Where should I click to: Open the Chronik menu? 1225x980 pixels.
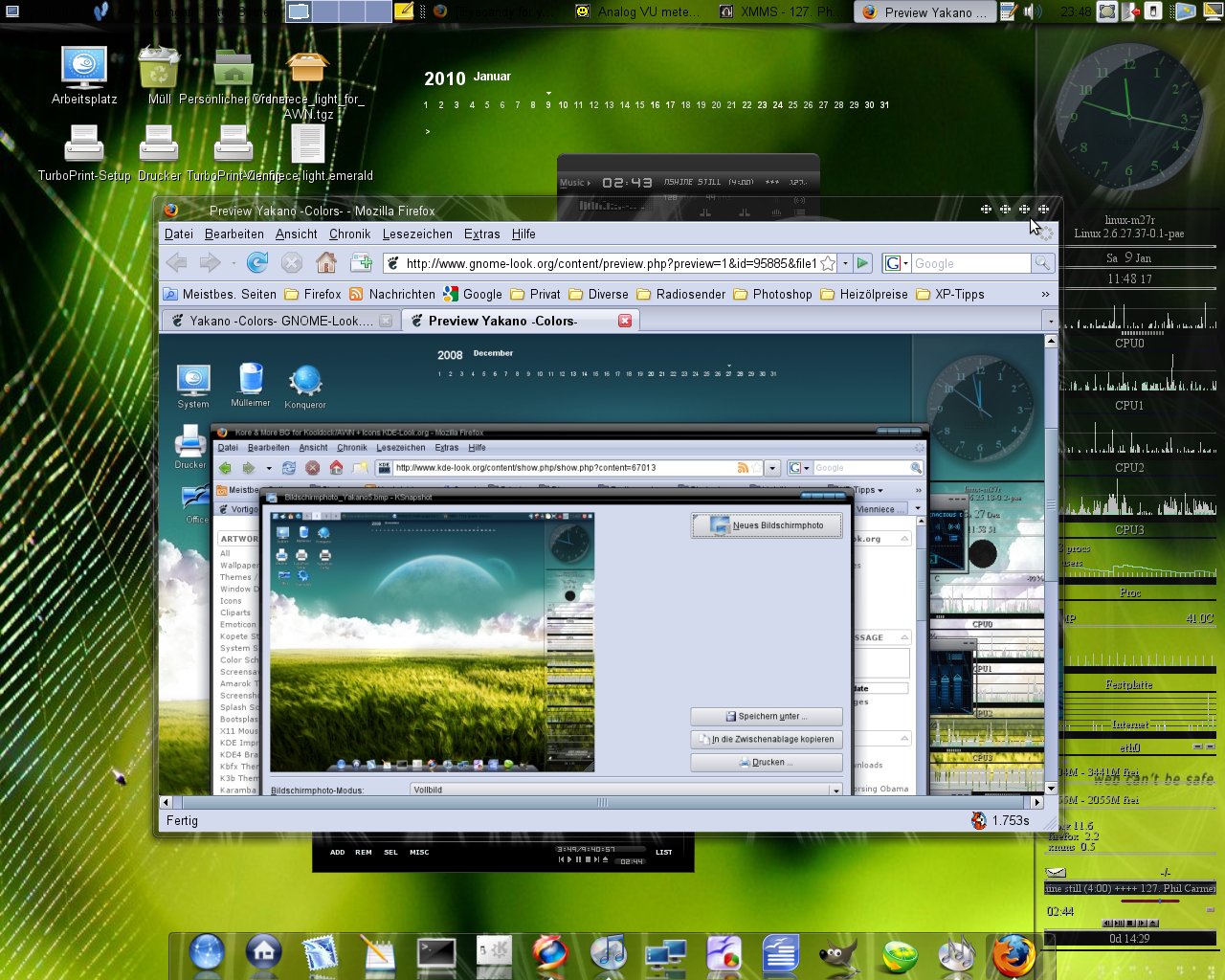click(x=349, y=234)
